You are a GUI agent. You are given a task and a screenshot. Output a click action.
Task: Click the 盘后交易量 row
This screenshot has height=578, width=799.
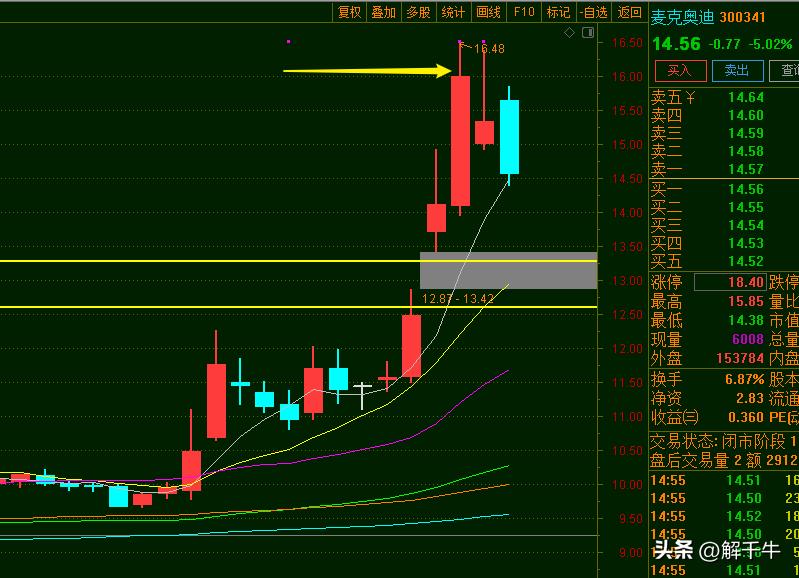(x=724, y=460)
